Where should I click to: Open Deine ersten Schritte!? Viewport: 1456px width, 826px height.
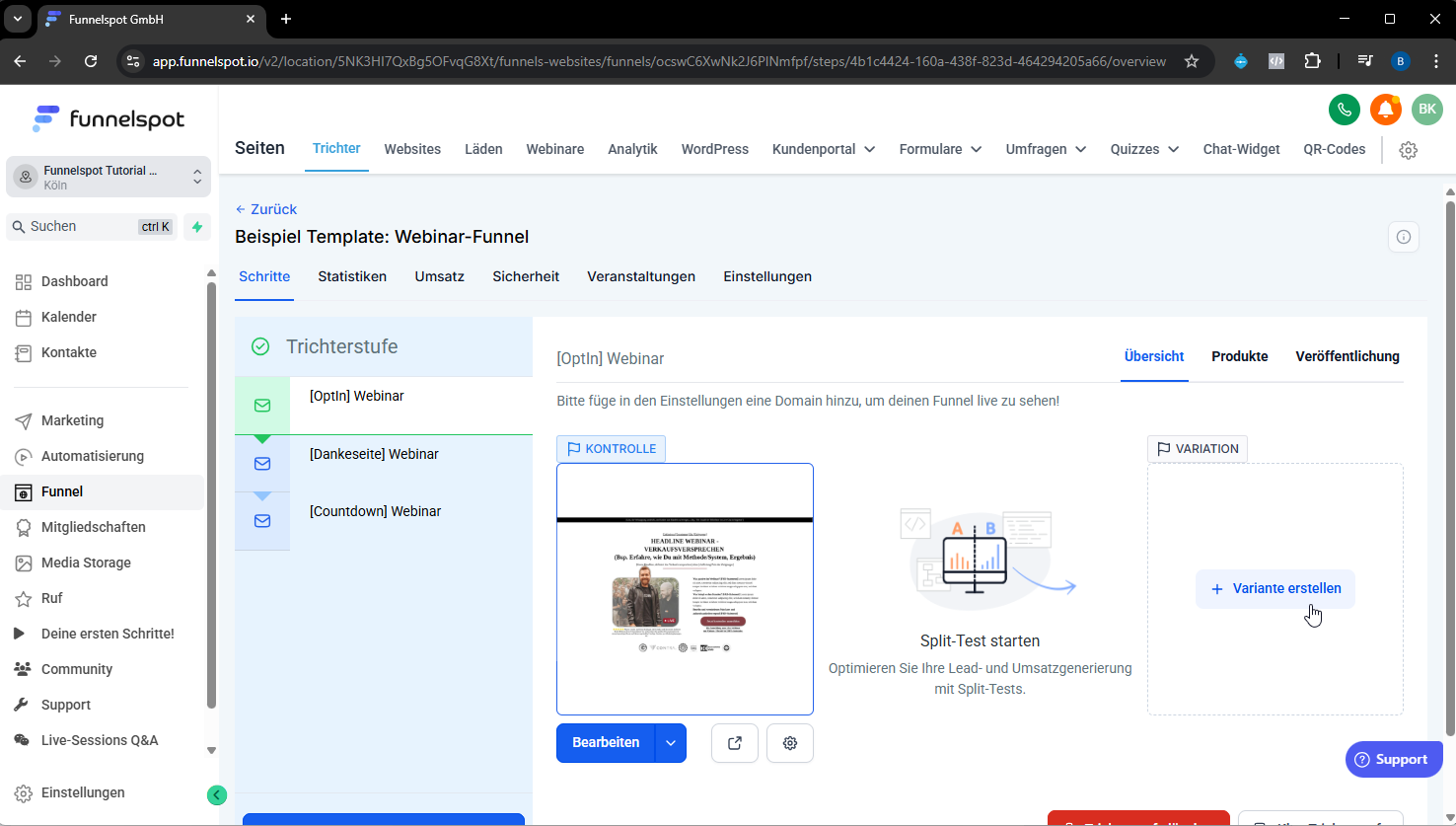[x=108, y=634]
